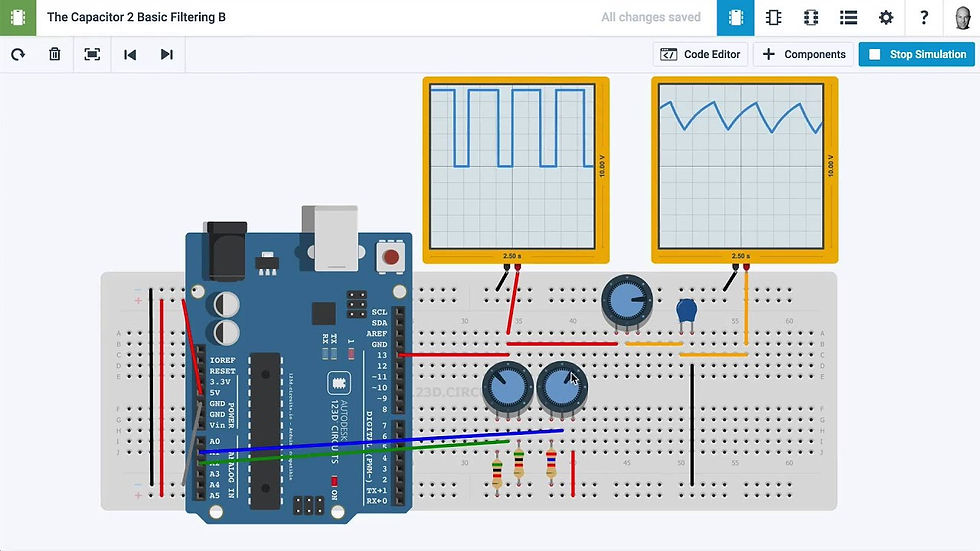
Task: Select the short vertical red wire beside resistors
Action: tap(572, 474)
